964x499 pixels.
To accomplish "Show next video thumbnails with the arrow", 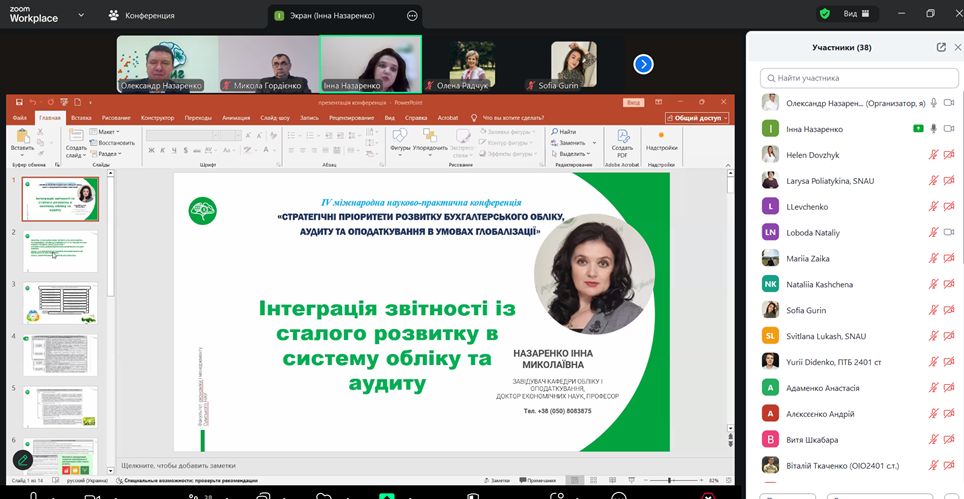I will click(644, 64).
